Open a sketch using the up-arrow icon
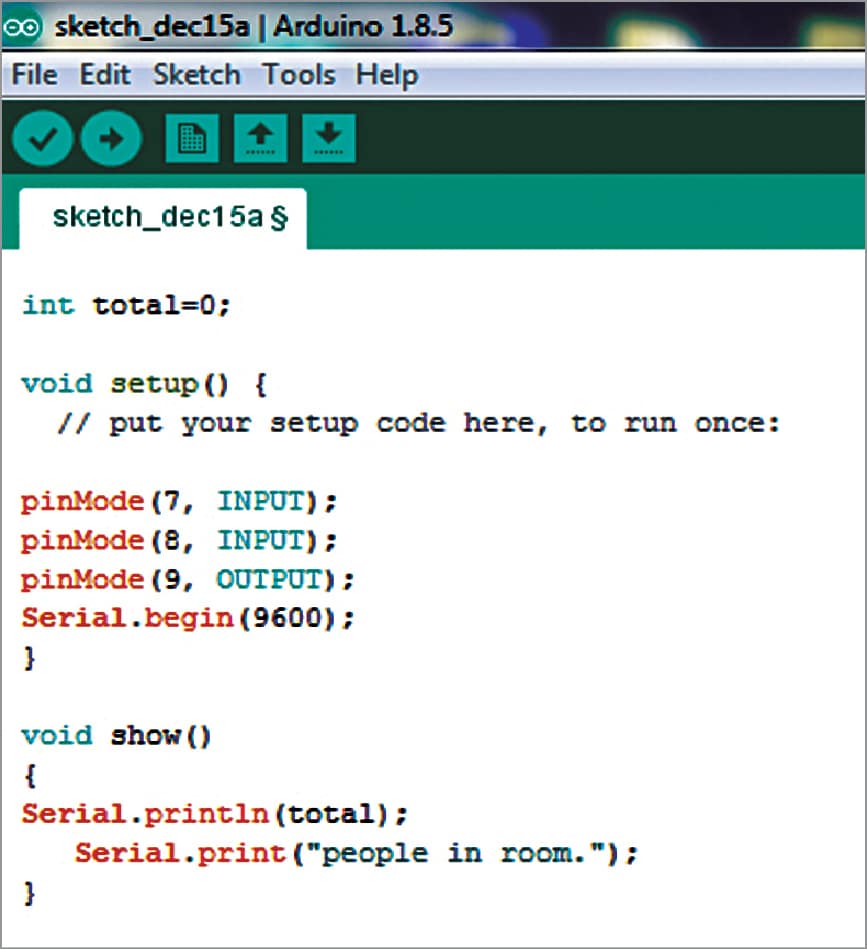This screenshot has height=949, width=867. (260, 138)
